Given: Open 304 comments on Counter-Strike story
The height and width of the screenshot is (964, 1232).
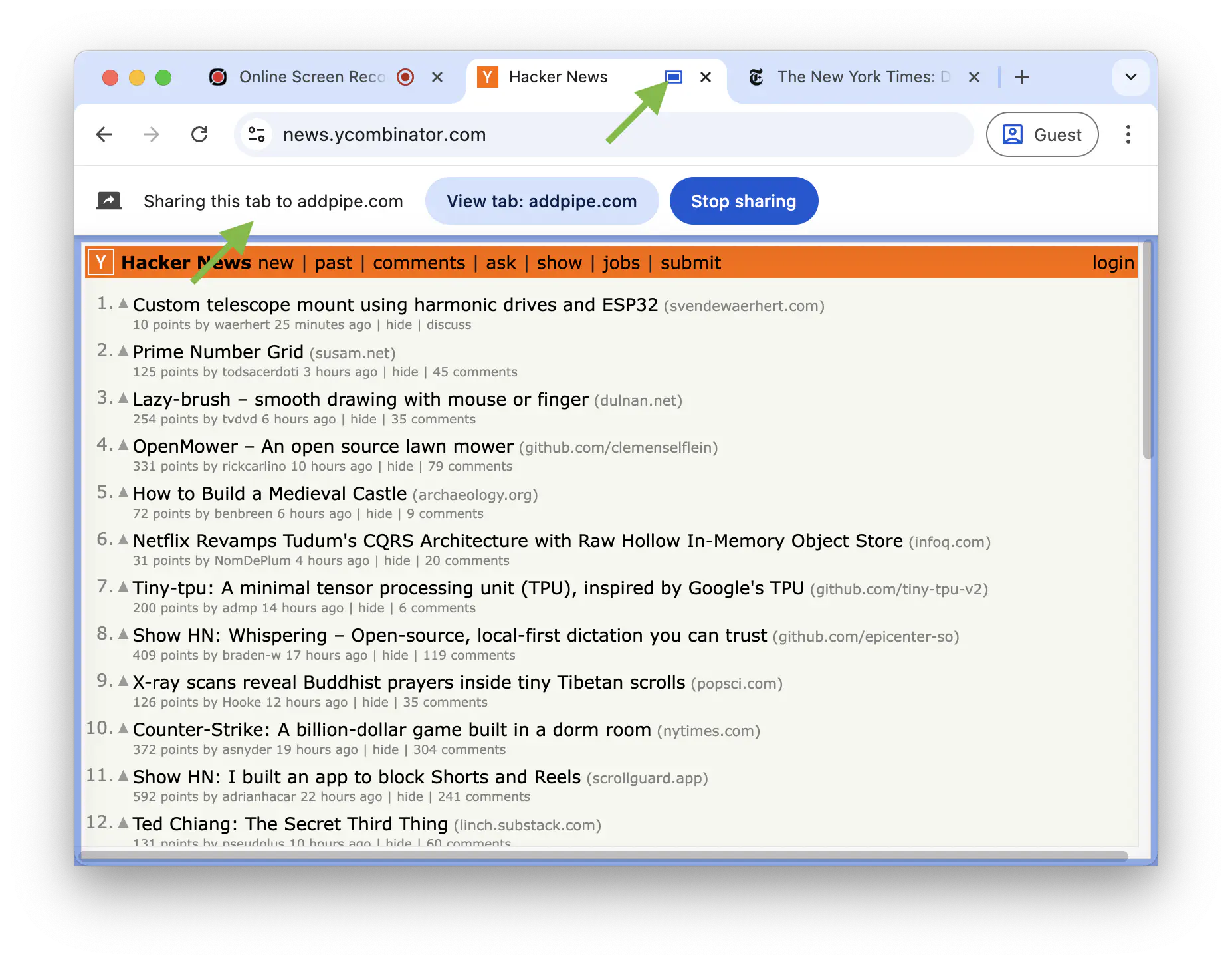Looking at the screenshot, I should (459, 750).
